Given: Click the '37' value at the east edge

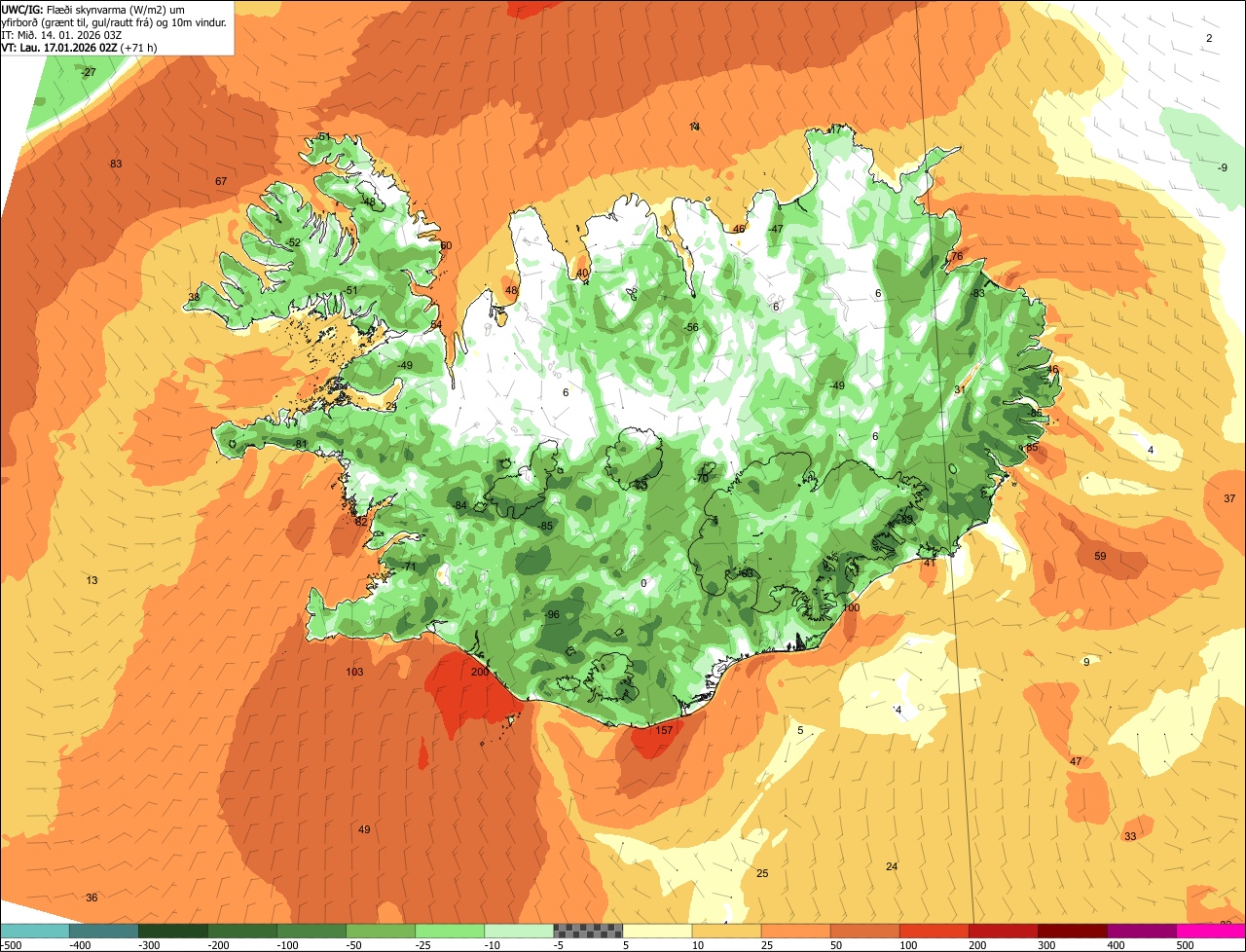Looking at the screenshot, I should coord(1229,498).
